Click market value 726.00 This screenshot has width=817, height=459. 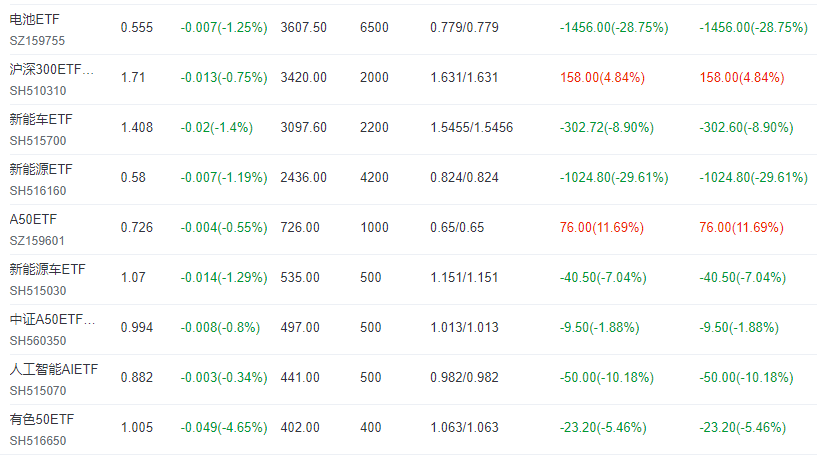(x=300, y=228)
